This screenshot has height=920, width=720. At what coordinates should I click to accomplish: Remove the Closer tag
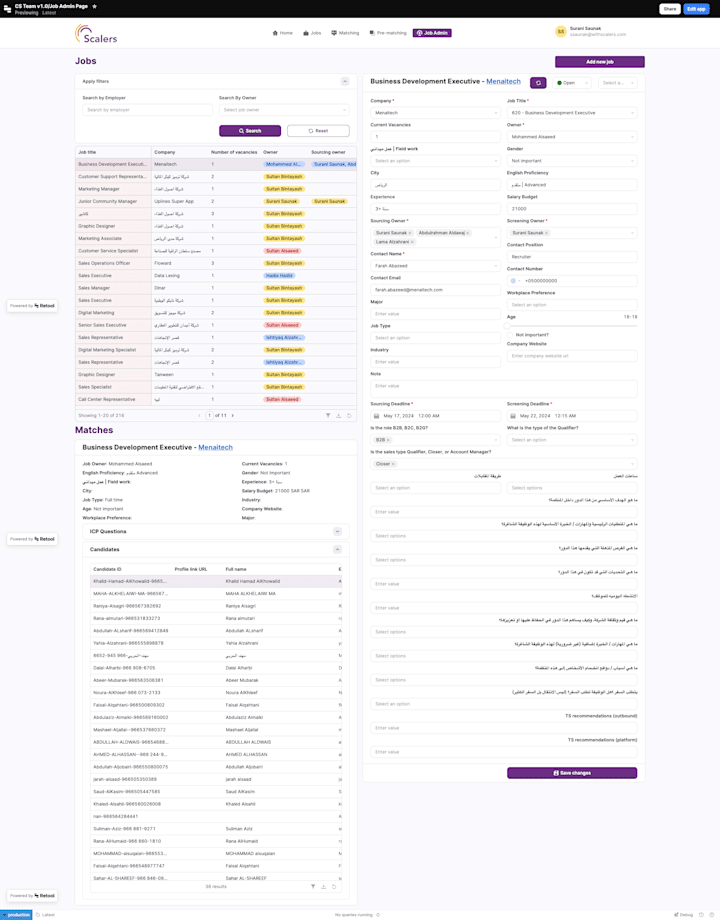(393, 464)
